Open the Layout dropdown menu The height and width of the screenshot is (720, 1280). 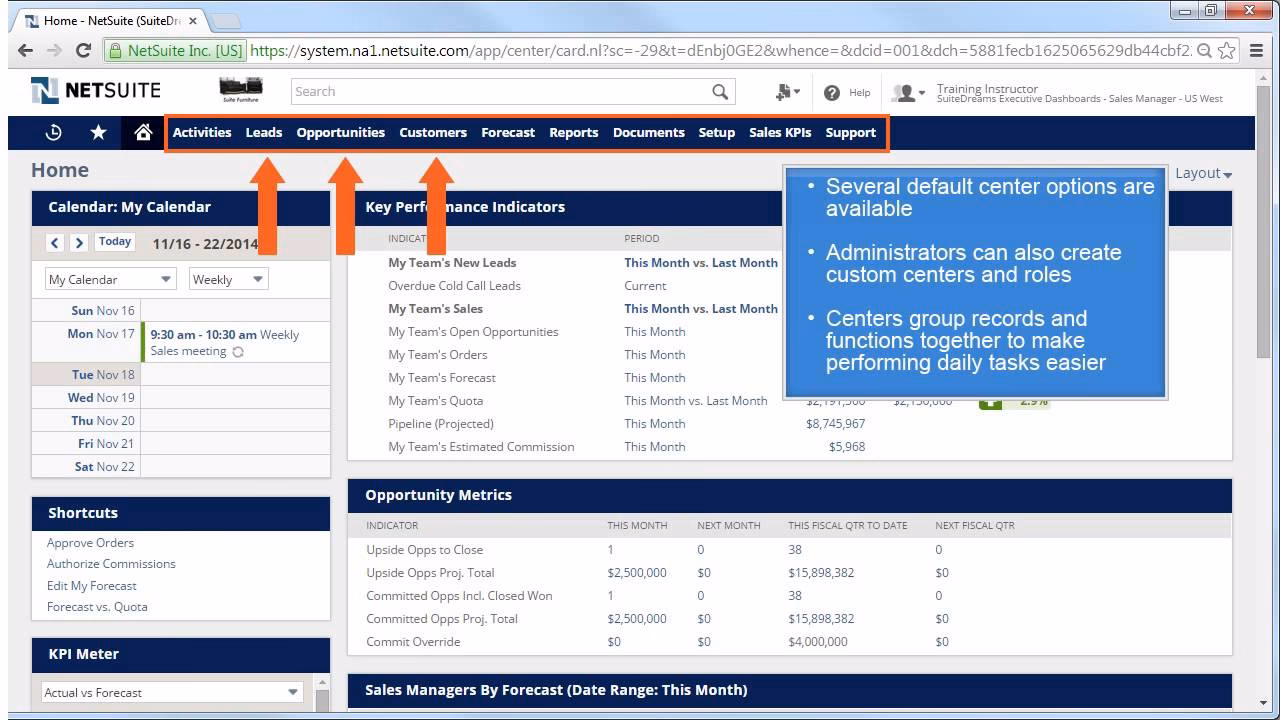pyautogui.click(x=1202, y=172)
